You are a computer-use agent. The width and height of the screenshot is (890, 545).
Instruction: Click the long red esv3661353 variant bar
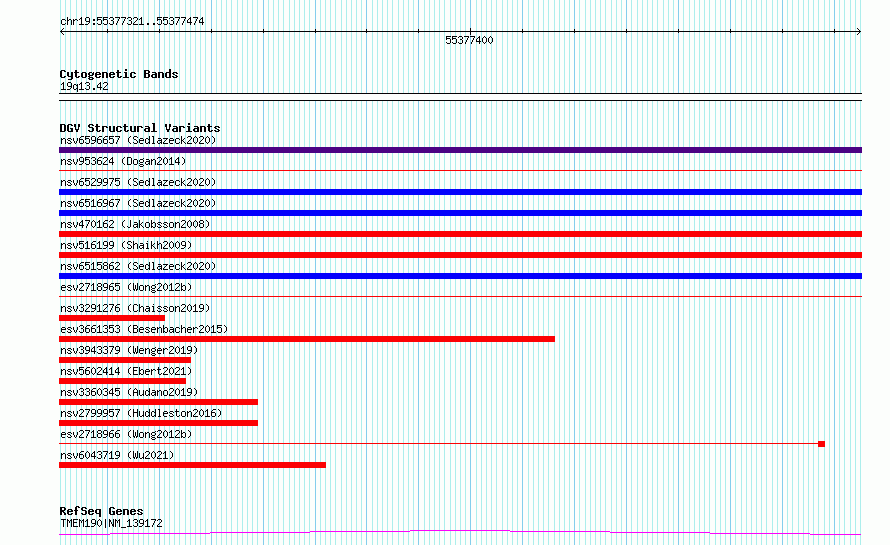[307, 339]
